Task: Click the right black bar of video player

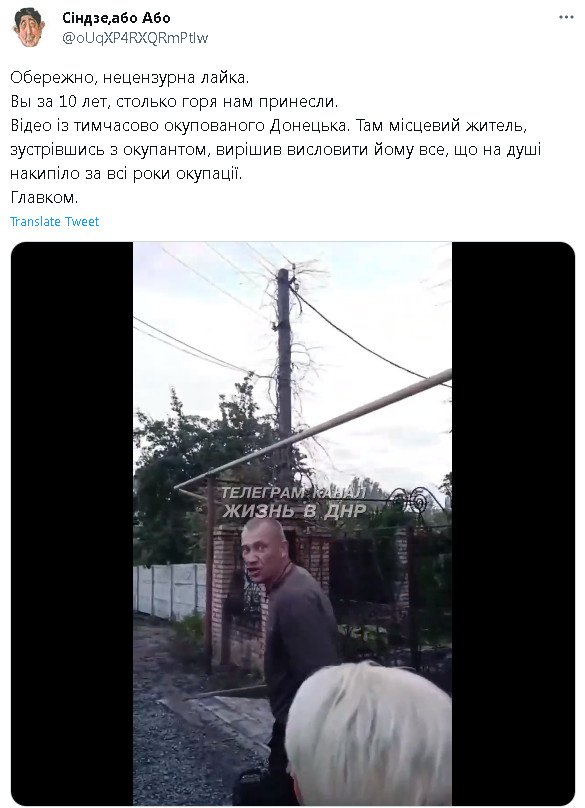Action: pos(513,523)
